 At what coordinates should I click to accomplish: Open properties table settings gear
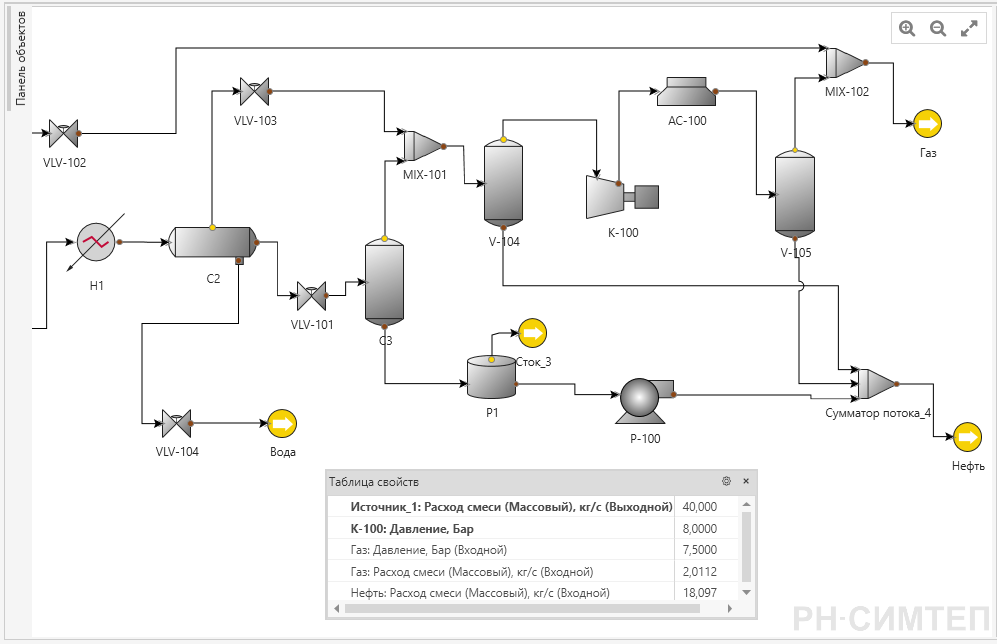726,481
